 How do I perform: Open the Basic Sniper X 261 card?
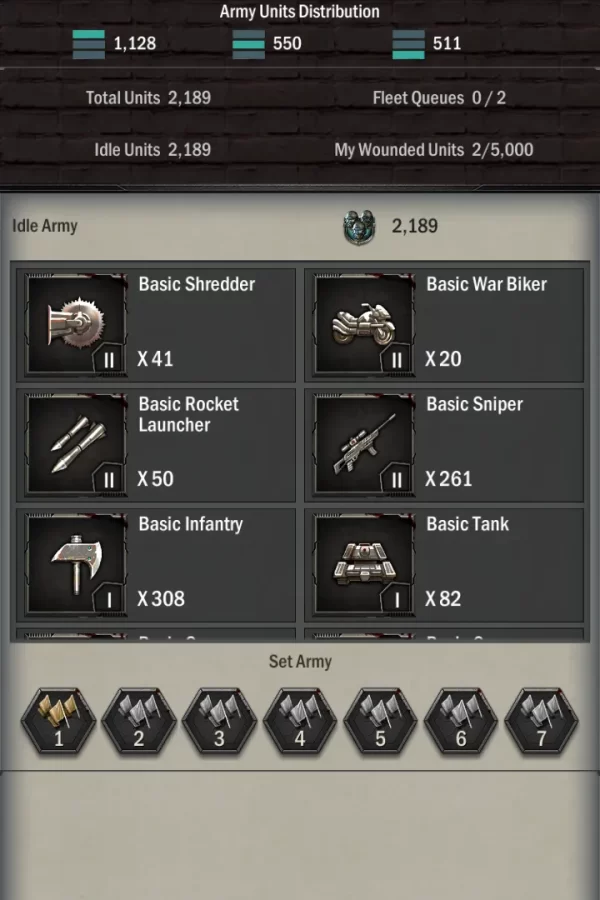[444, 444]
